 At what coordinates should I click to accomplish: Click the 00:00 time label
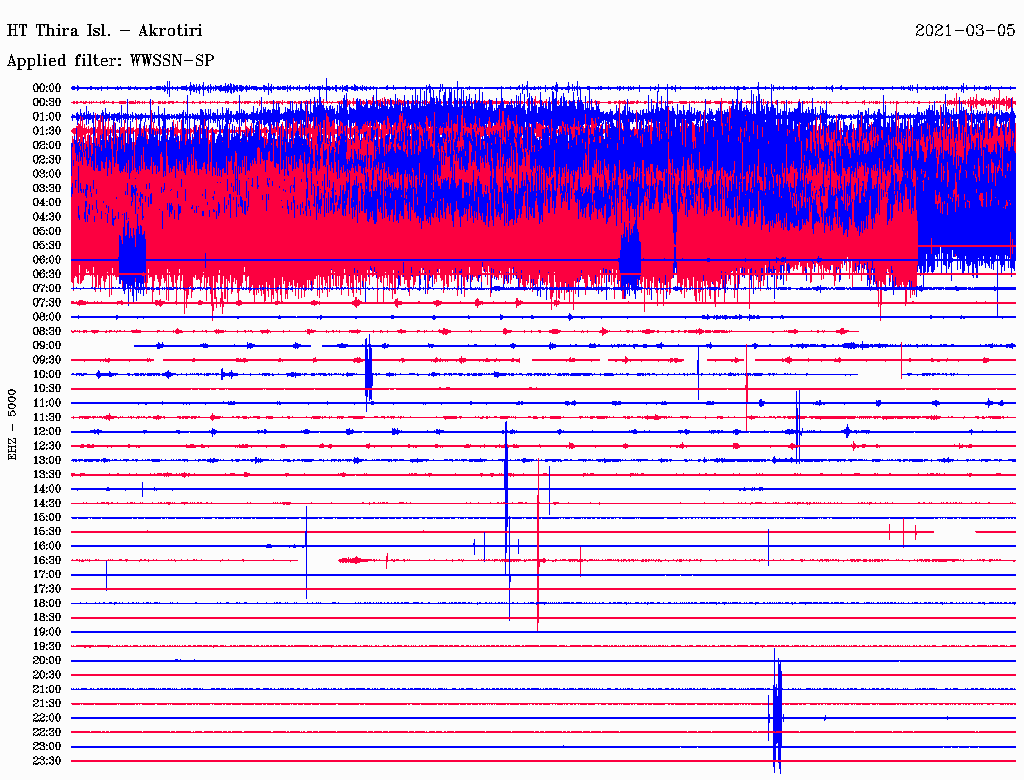47,88
